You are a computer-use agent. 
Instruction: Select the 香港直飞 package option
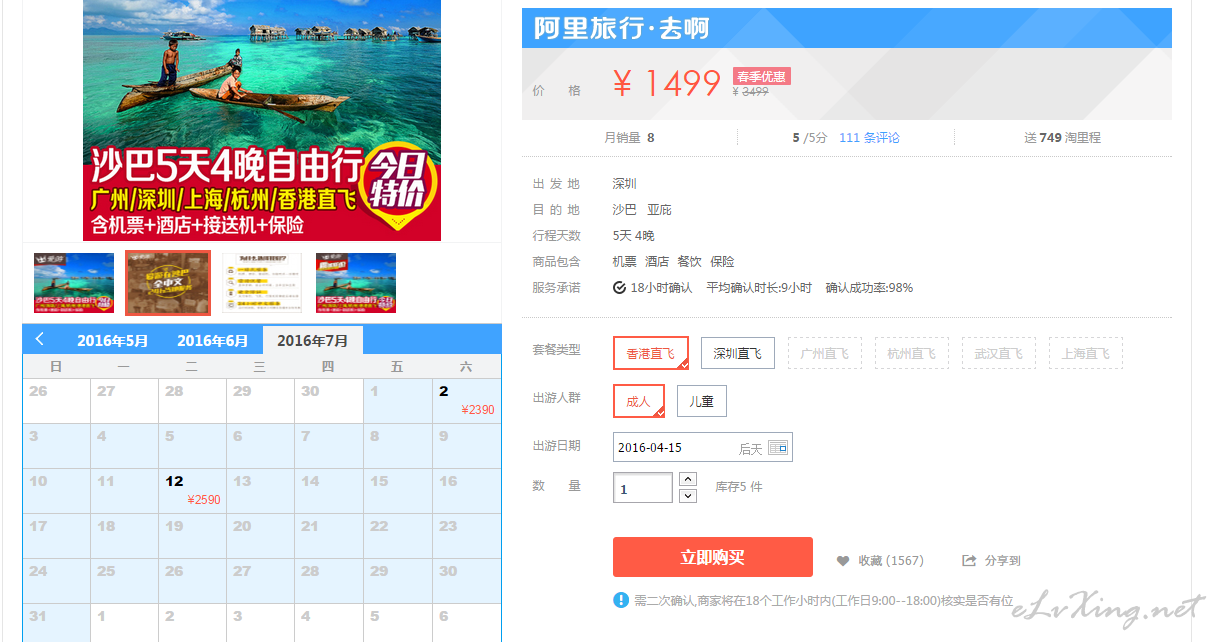click(x=650, y=353)
